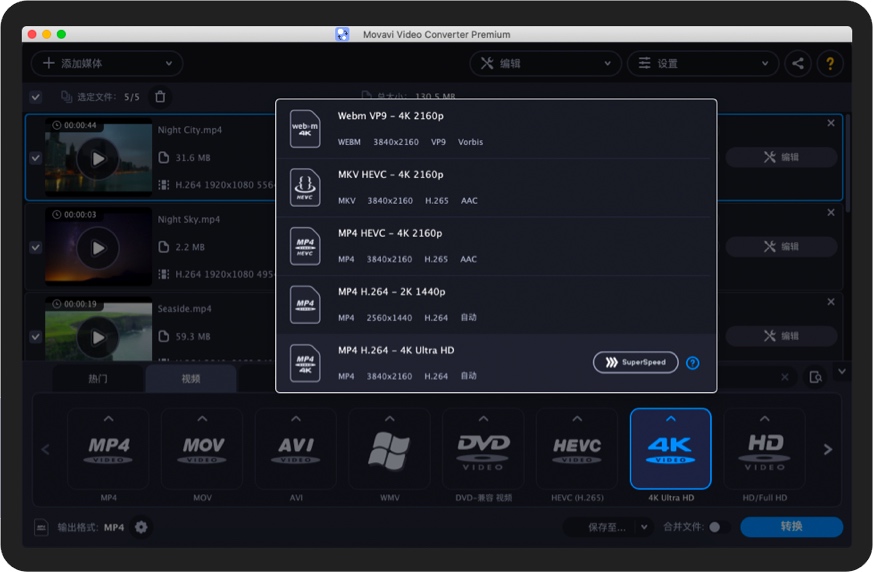Click the MP4 HEVC file icon

(305, 246)
